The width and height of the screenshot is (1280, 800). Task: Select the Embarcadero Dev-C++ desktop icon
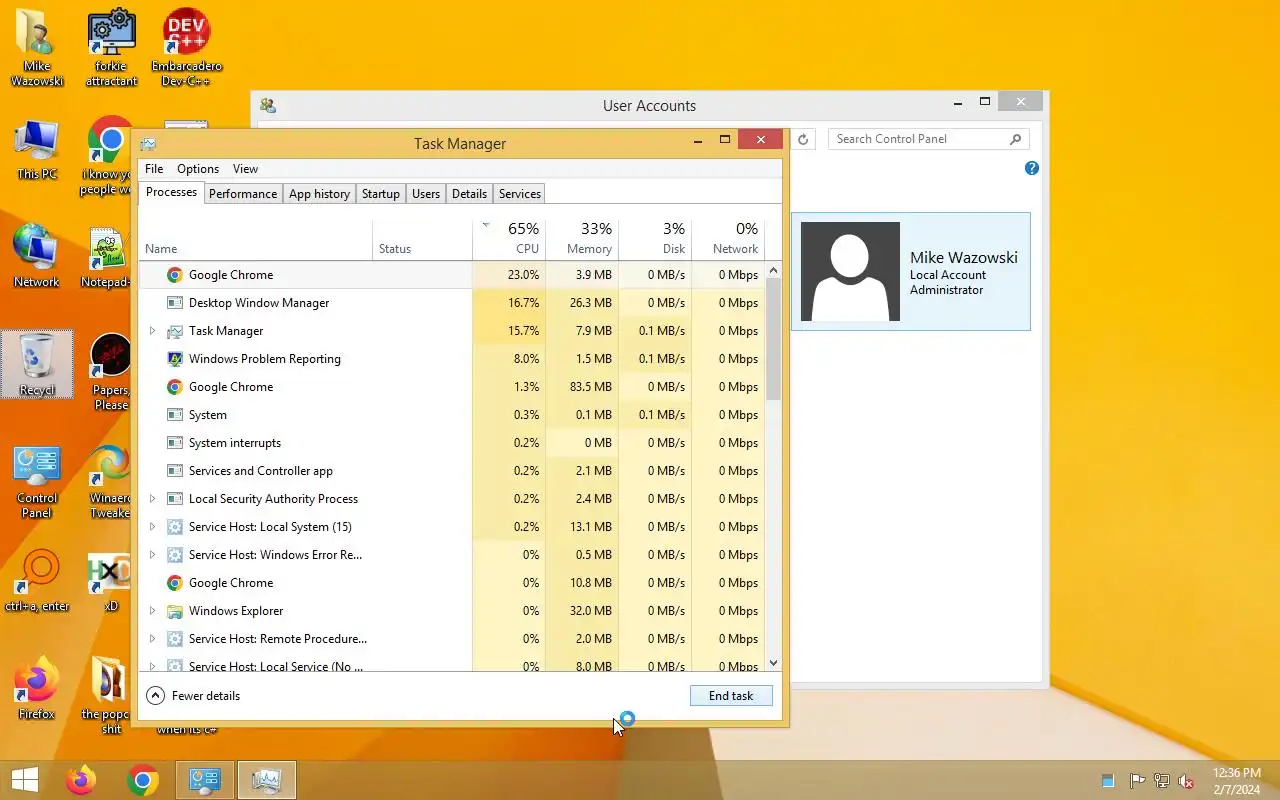pyautogui.click(x=187, y=47)
